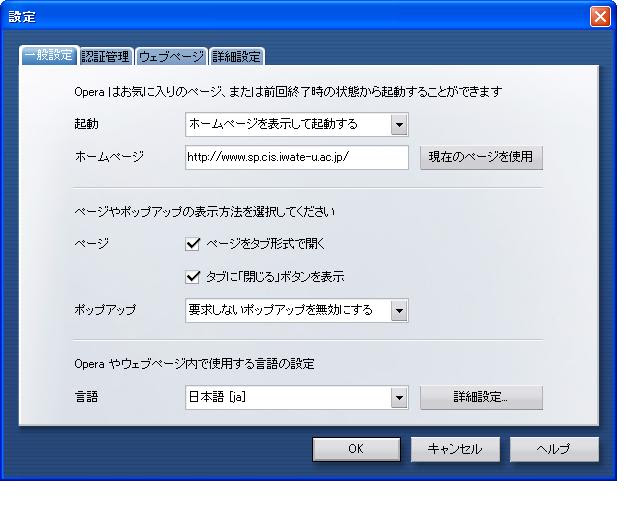Screen dimensions: 640x512
Task: Toggle タブに「閉じる」ボタンを表示 checkbox
Action: tap(193, 277)
